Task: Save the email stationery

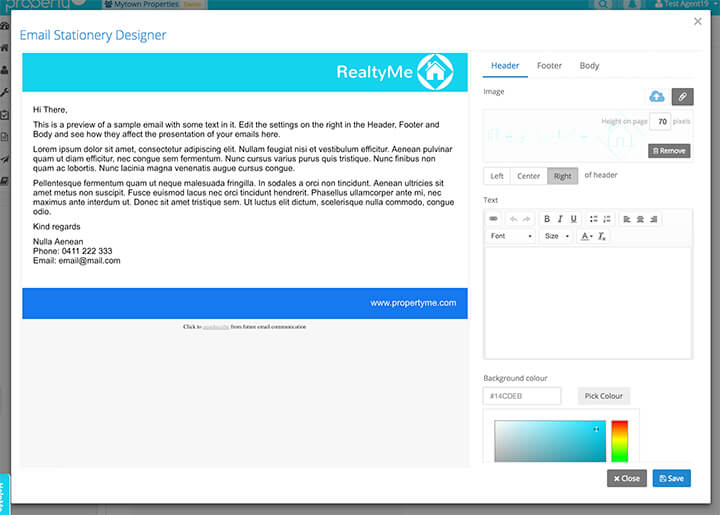Action: (671, 478)
